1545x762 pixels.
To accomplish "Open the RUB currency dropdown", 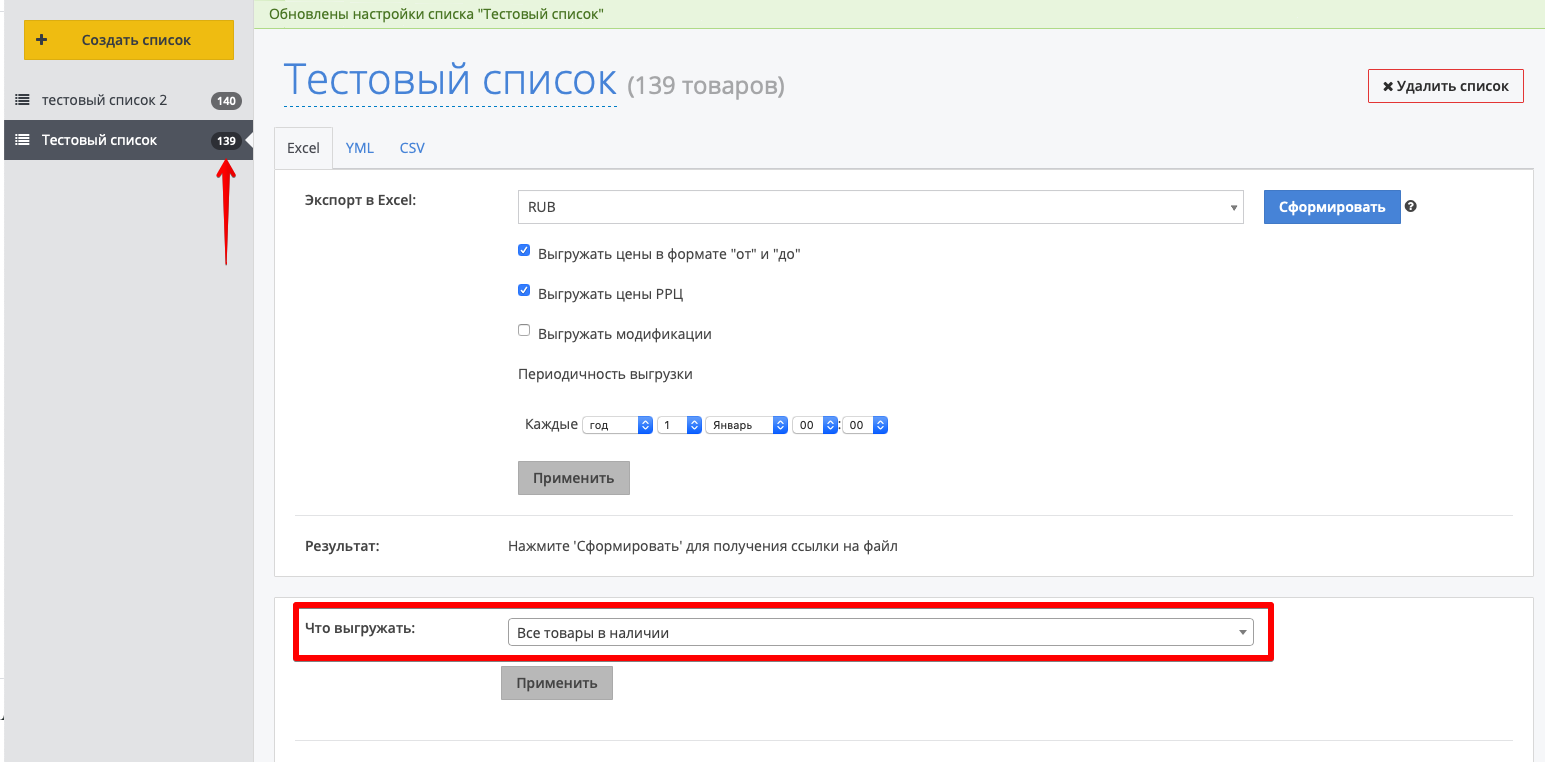I will coord(880,207).
